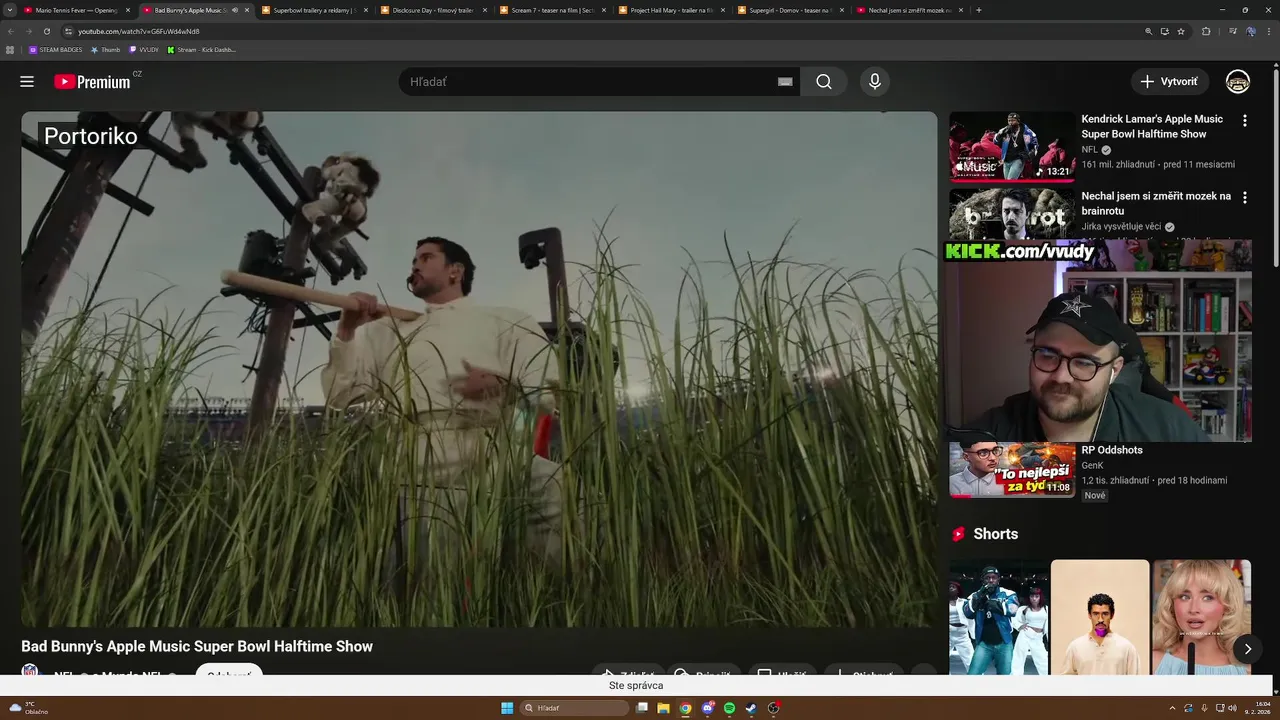Open Spotify from the taskbar
1280x720 pixels.
(x=729, y=708)
